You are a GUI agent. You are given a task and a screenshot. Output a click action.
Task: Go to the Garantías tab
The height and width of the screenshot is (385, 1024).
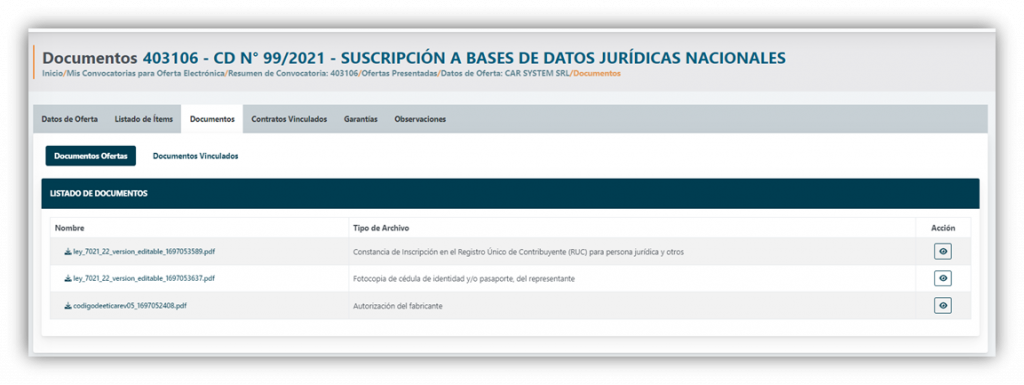(x=360, y=119)
